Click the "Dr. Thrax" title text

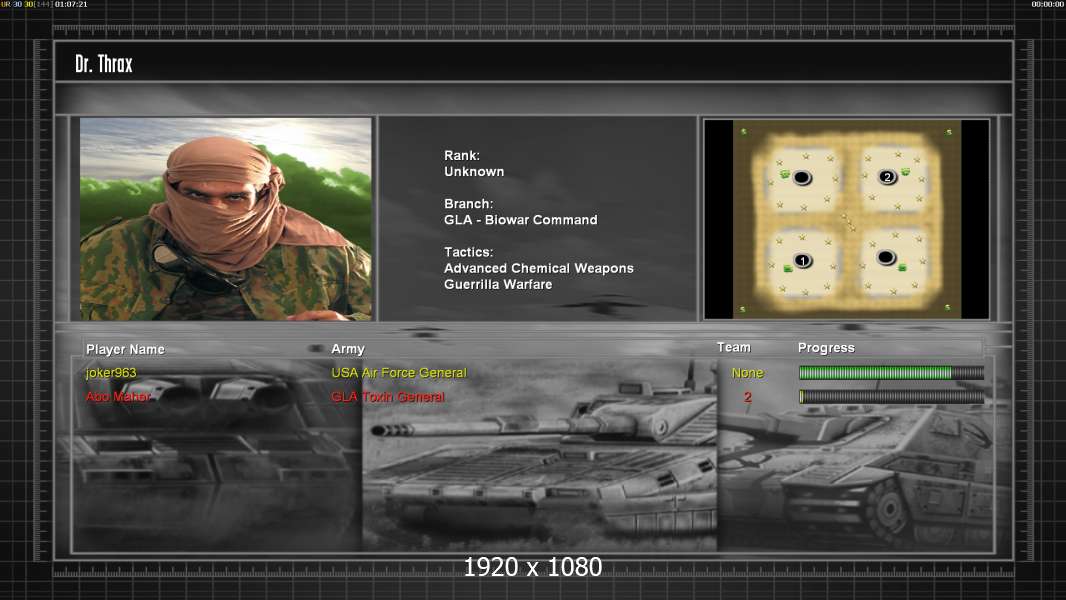103,64
